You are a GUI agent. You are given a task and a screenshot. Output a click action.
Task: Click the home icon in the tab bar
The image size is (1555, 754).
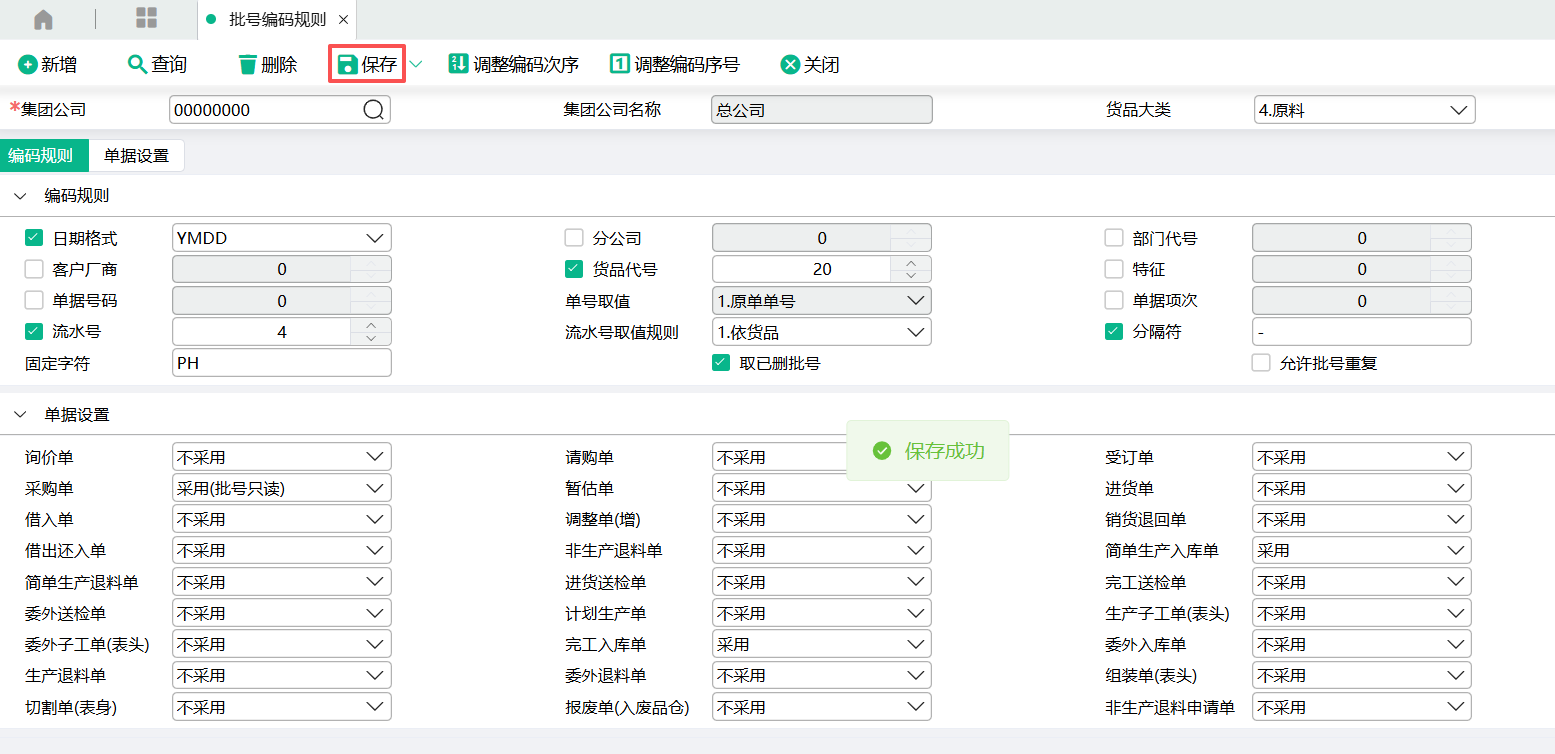(x=43, y=19)
